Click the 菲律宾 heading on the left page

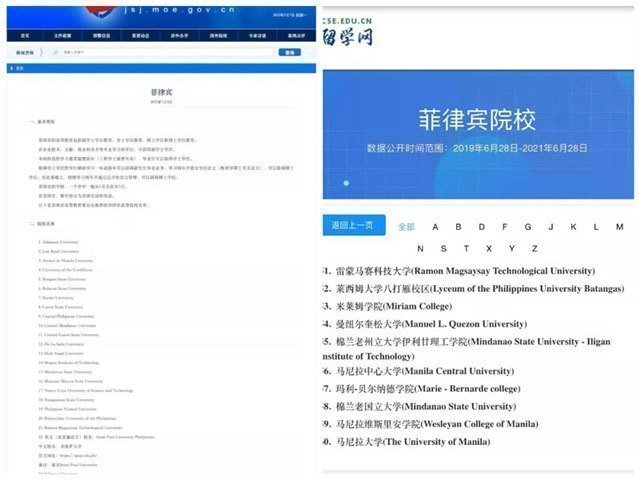(162, 92)
